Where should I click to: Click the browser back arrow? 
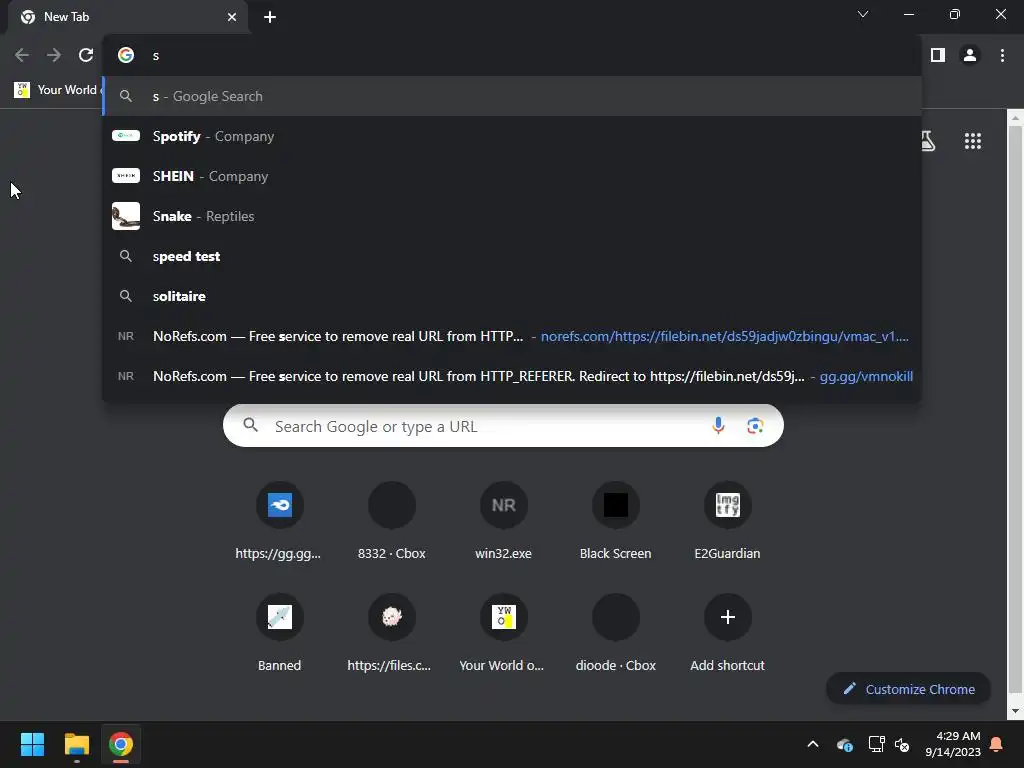pyautogui.click(x=22, y=56)
